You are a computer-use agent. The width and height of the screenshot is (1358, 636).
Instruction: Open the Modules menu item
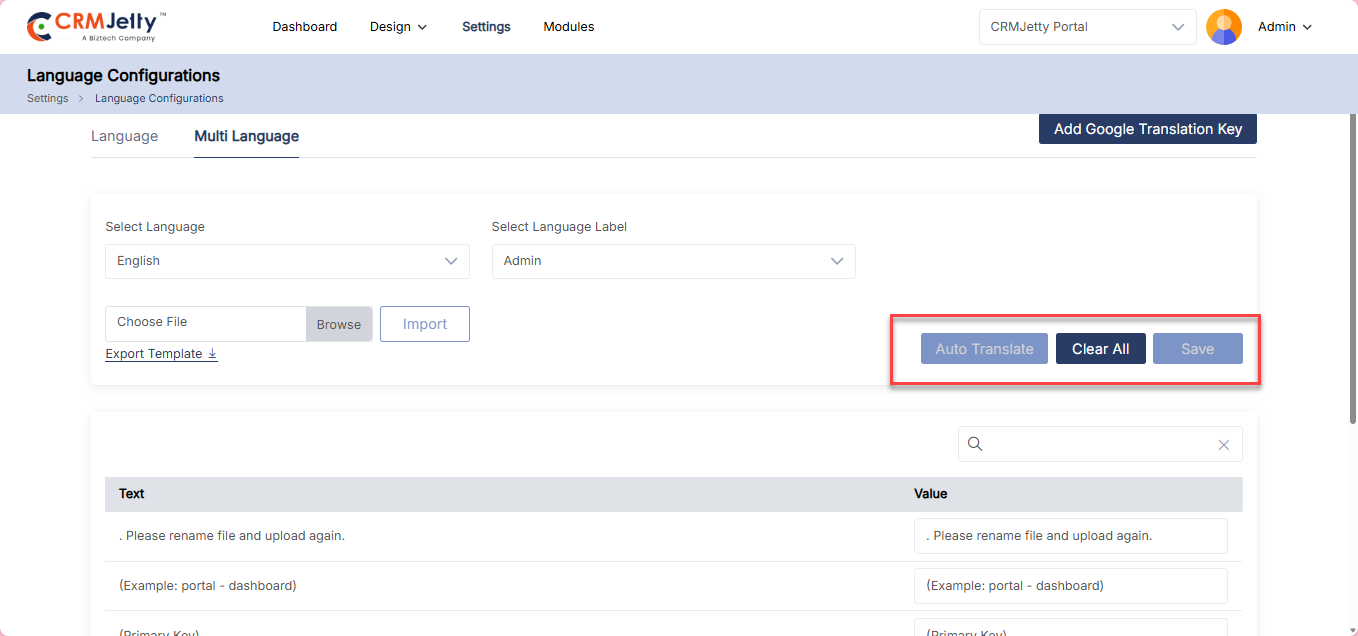pyautogui.click(x=568, y=27)
